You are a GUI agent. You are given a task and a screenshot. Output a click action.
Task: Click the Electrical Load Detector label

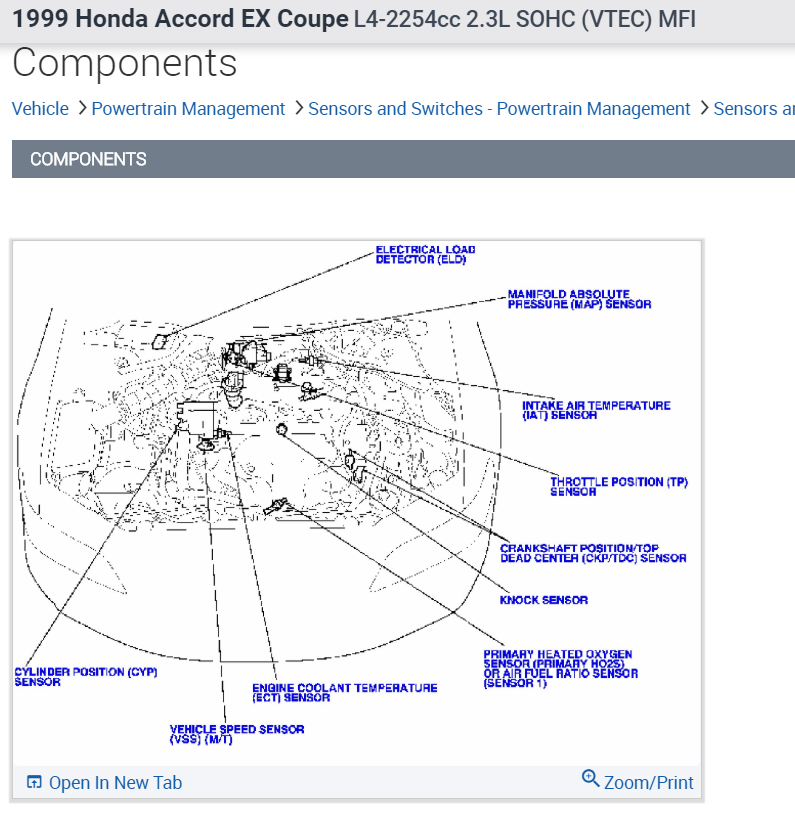click(425, 255)
